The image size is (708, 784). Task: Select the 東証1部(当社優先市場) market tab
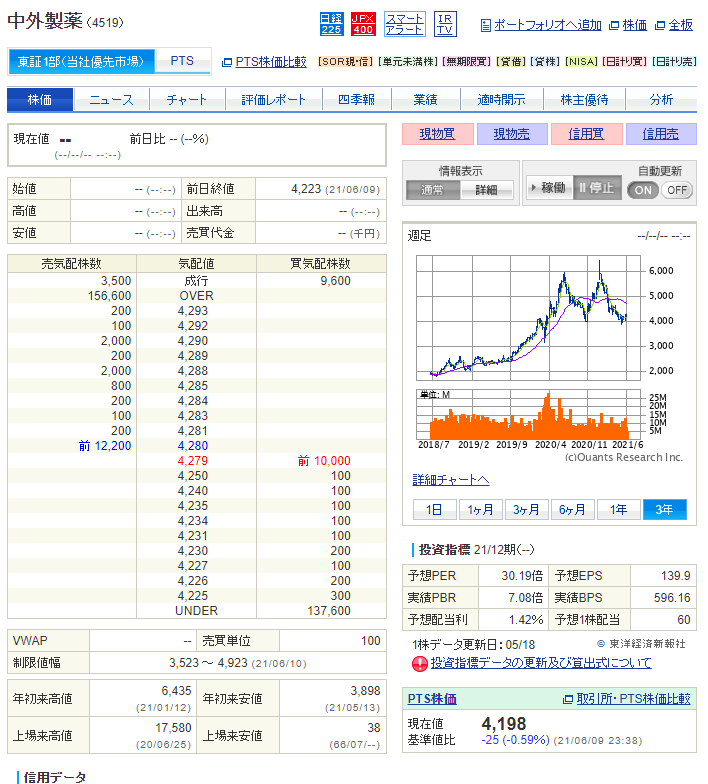click(x=82, y=62)
